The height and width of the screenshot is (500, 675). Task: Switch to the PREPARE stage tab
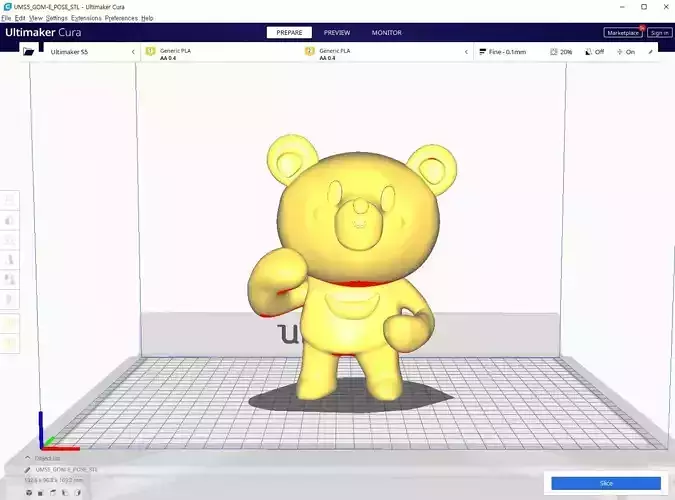coord(289,33)
